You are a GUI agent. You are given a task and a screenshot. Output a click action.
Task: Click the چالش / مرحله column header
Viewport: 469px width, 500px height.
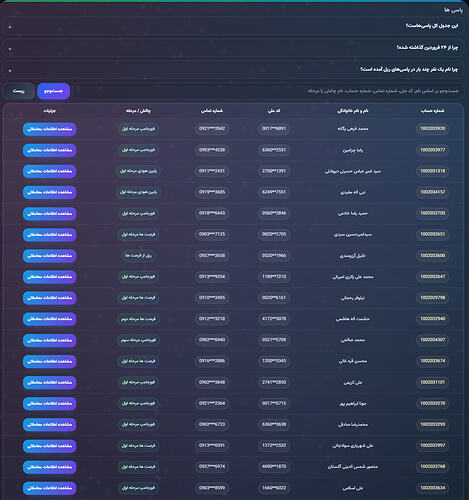tap(138, 111)
